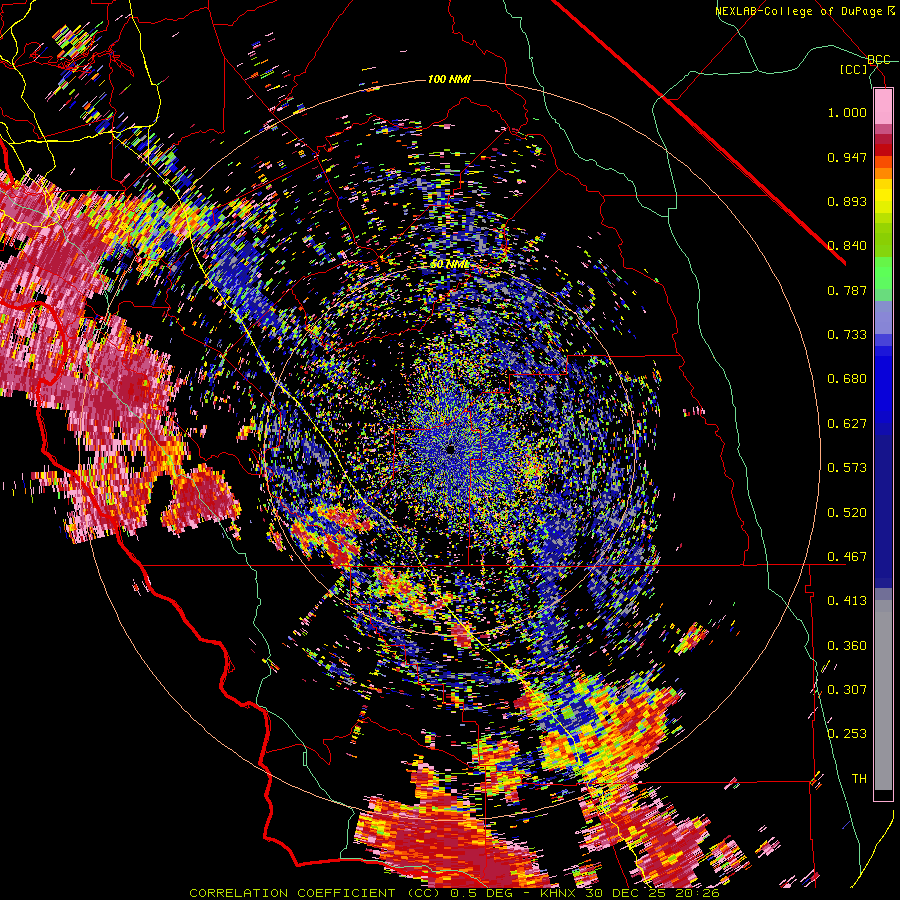Click the 50 NMI range ring label
This screenshot has height=900, width=900.
449,264
